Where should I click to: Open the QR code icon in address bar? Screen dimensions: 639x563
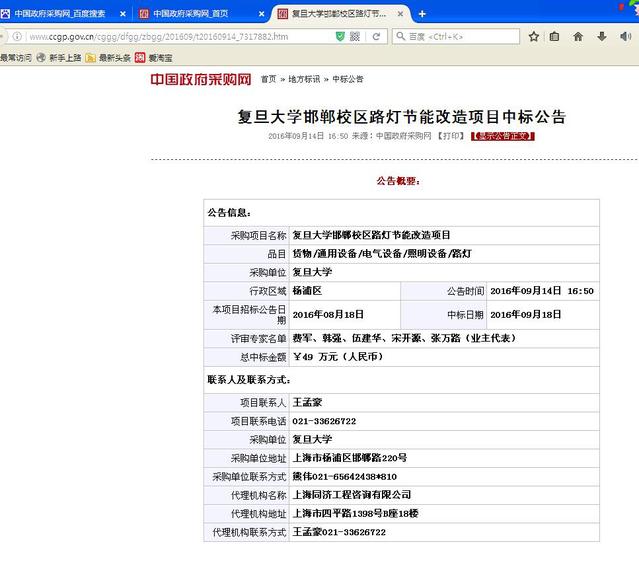[355, 37]
